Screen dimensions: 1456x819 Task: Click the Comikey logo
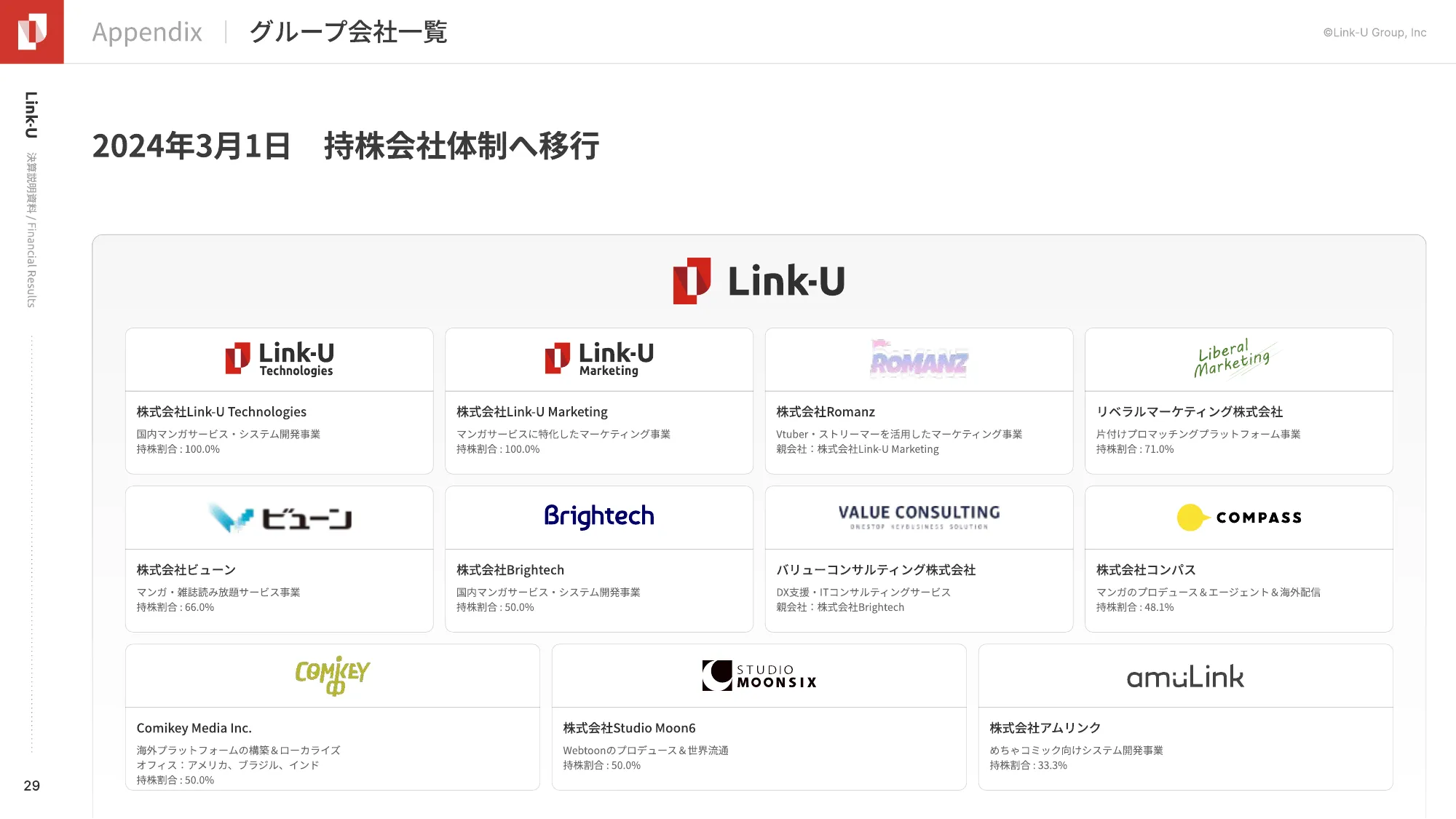(333, 676)
